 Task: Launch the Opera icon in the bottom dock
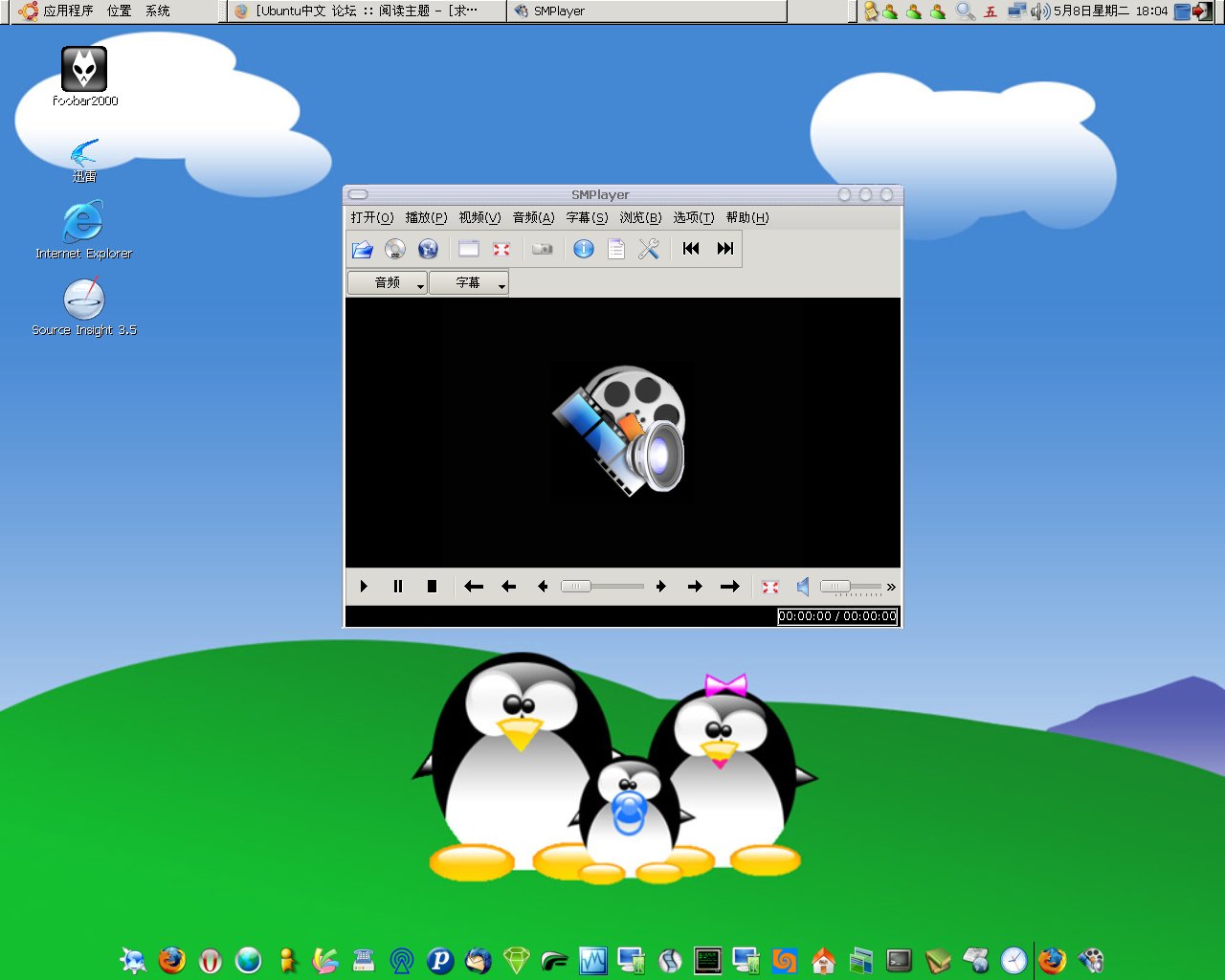pos(211,960)
